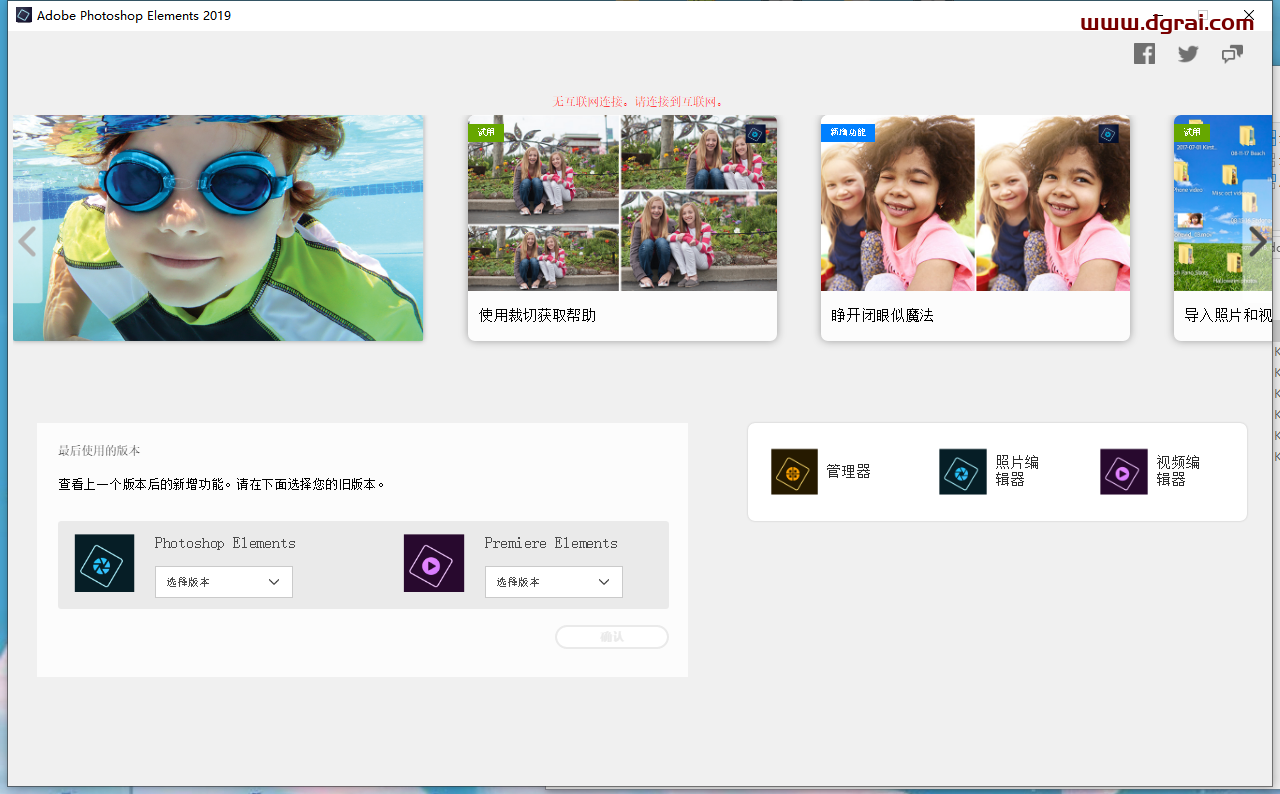The width and height of the screenshot is (1280, 794).
Task: Open the 导入照片和视频 card thumbnail
Action: (x=1223, y=203)
